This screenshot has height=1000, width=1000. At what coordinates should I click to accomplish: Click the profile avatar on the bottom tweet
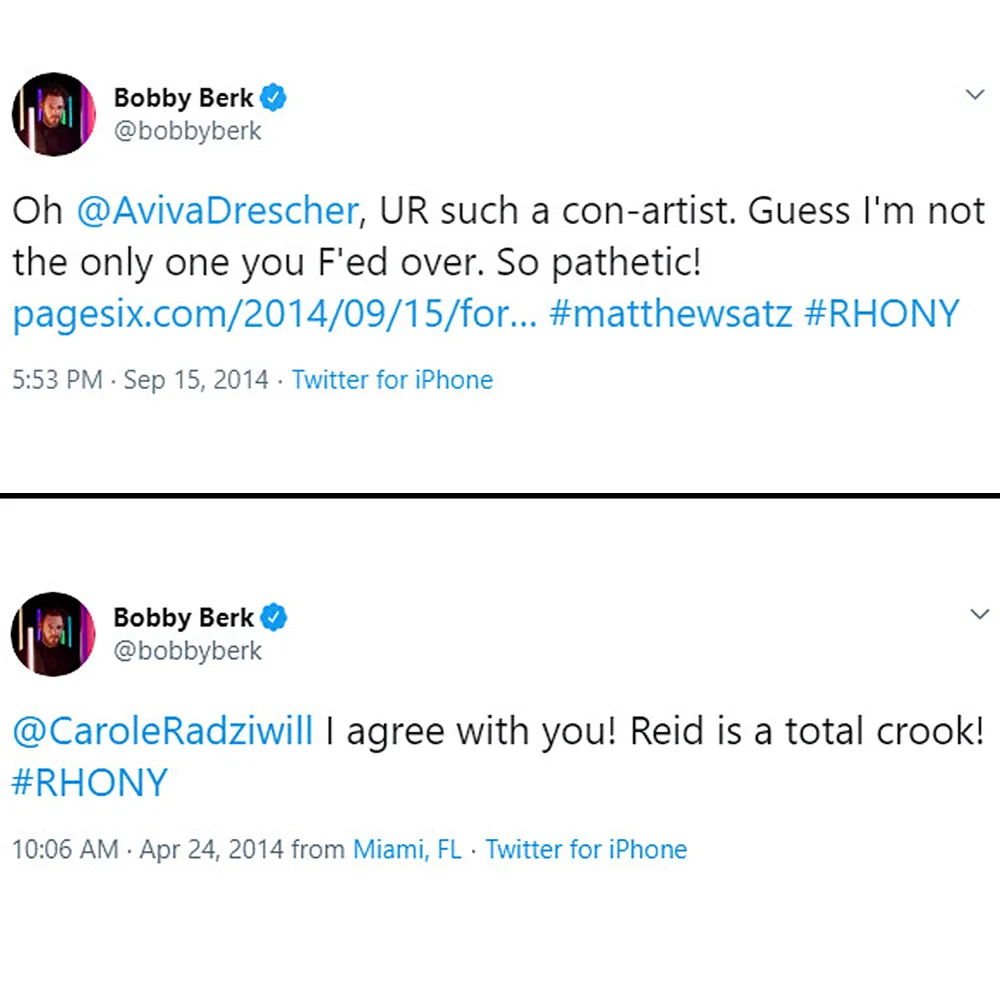pyautogui.click(x=52, y=634)
